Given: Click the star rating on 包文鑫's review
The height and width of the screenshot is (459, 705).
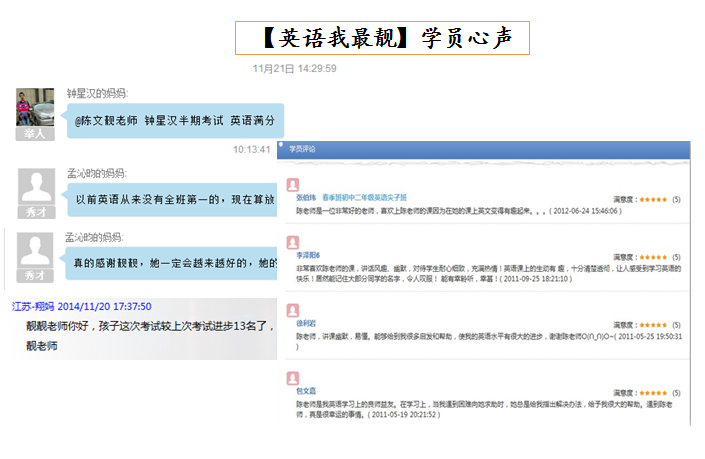Looking at the screenshot, I should point(652,392).
